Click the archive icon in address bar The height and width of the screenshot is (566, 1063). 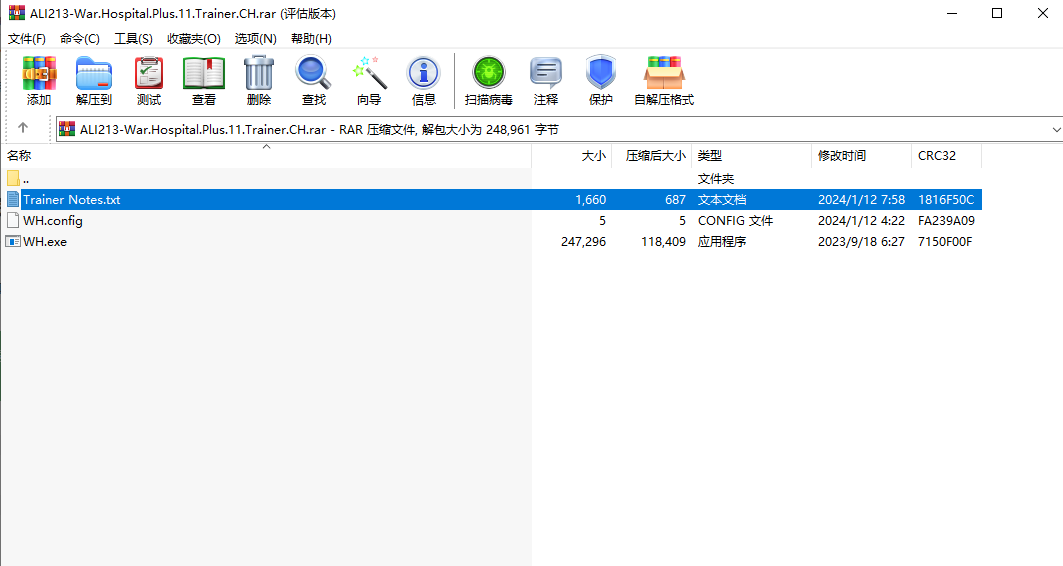(66, 129)
